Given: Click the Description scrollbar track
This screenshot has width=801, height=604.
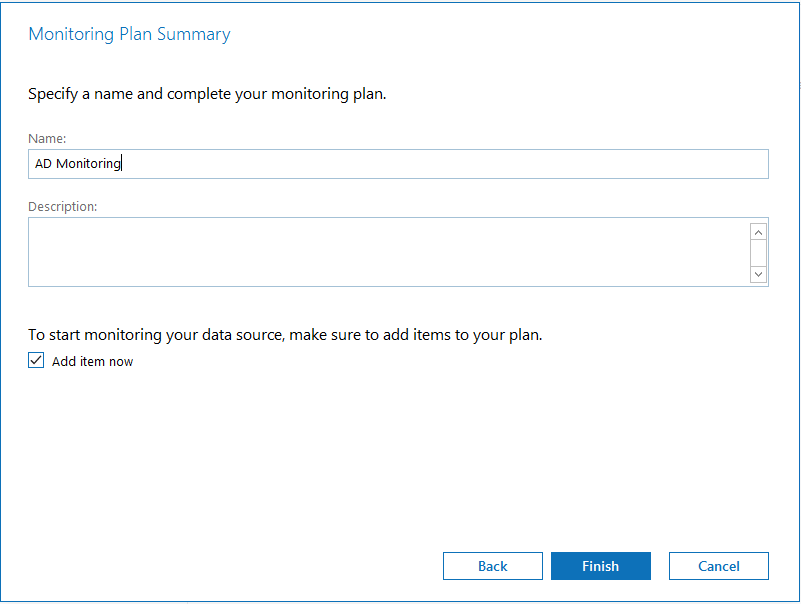Looking at the screenshot, I should [758, 252].
